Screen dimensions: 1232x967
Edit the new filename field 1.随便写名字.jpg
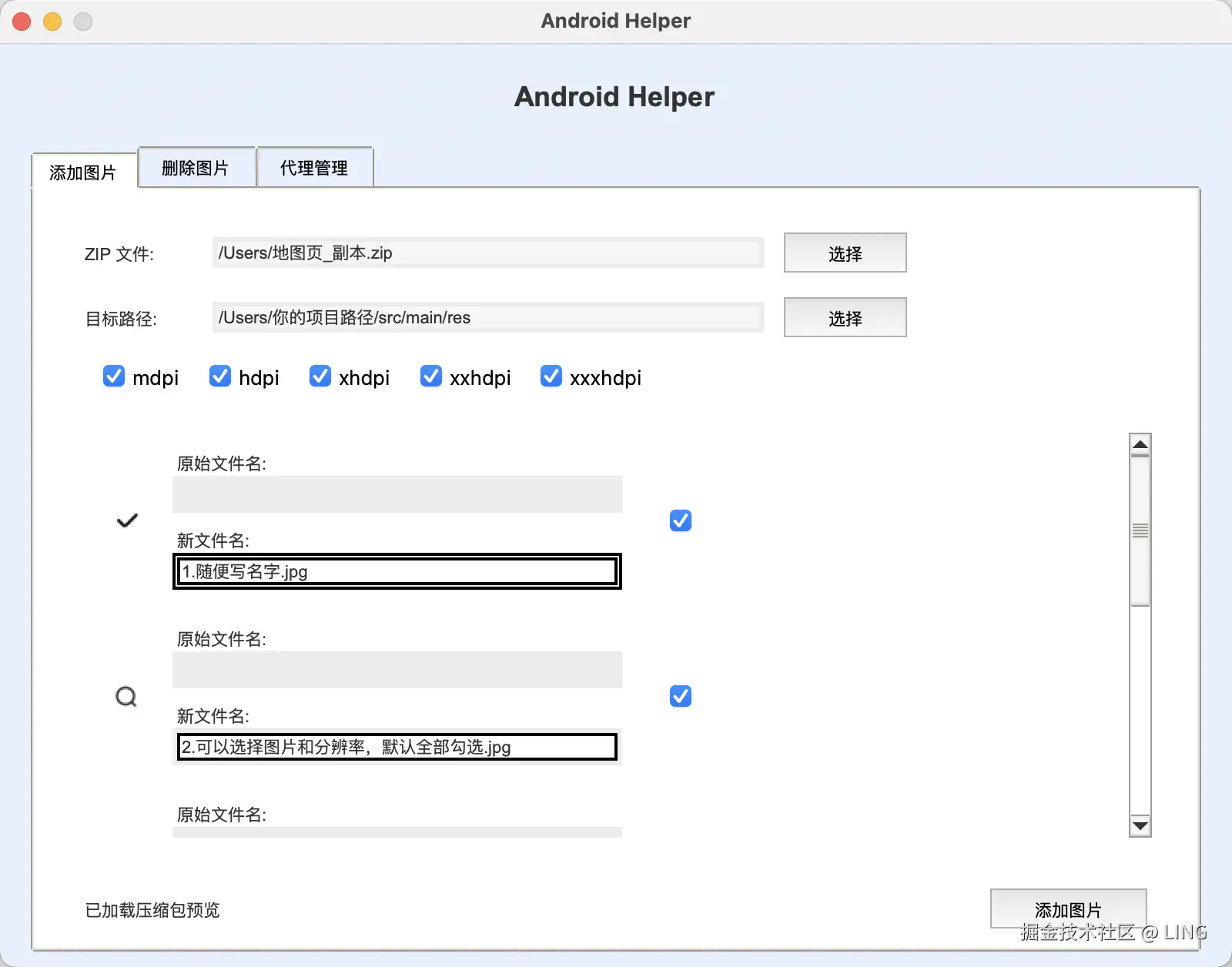[397, 571]
